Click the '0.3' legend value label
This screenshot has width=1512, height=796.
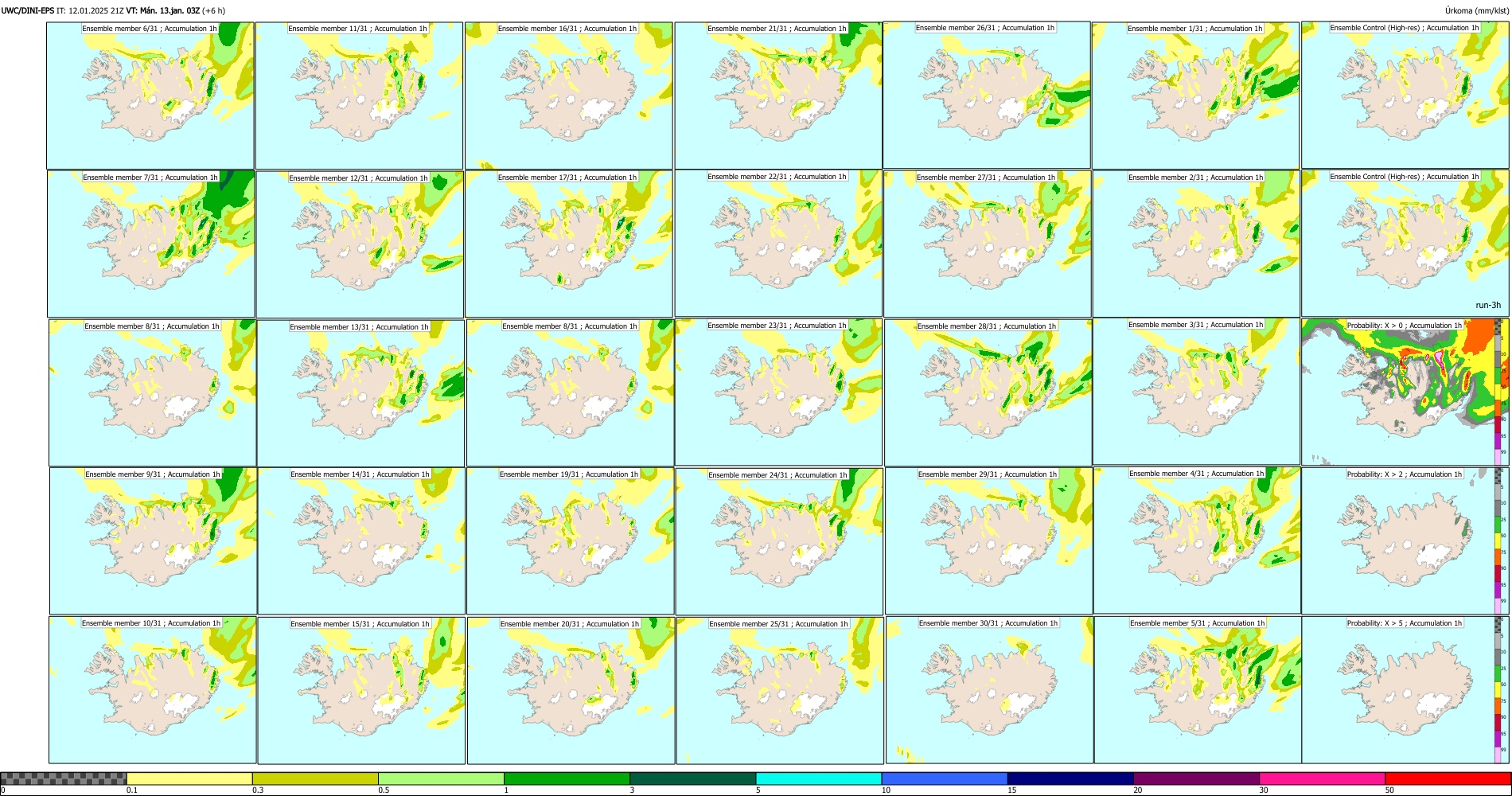point(257,790)
